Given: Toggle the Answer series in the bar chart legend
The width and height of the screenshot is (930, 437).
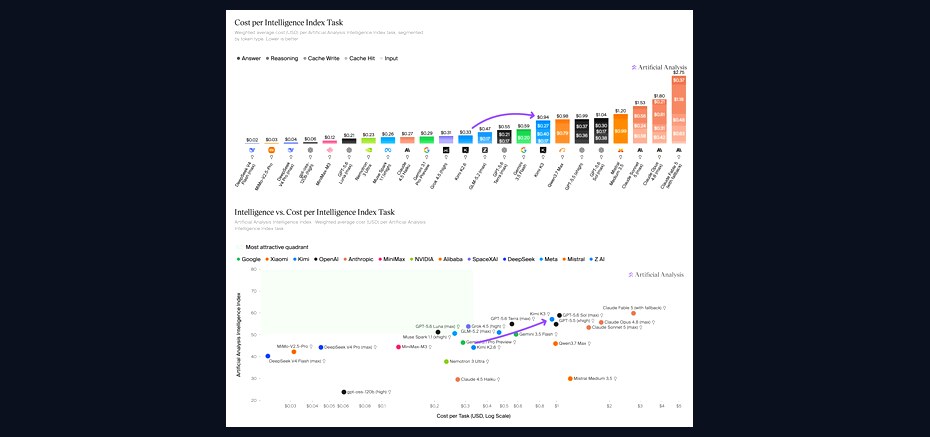Looking at the screenshot, I should click(x=249, y=58).
